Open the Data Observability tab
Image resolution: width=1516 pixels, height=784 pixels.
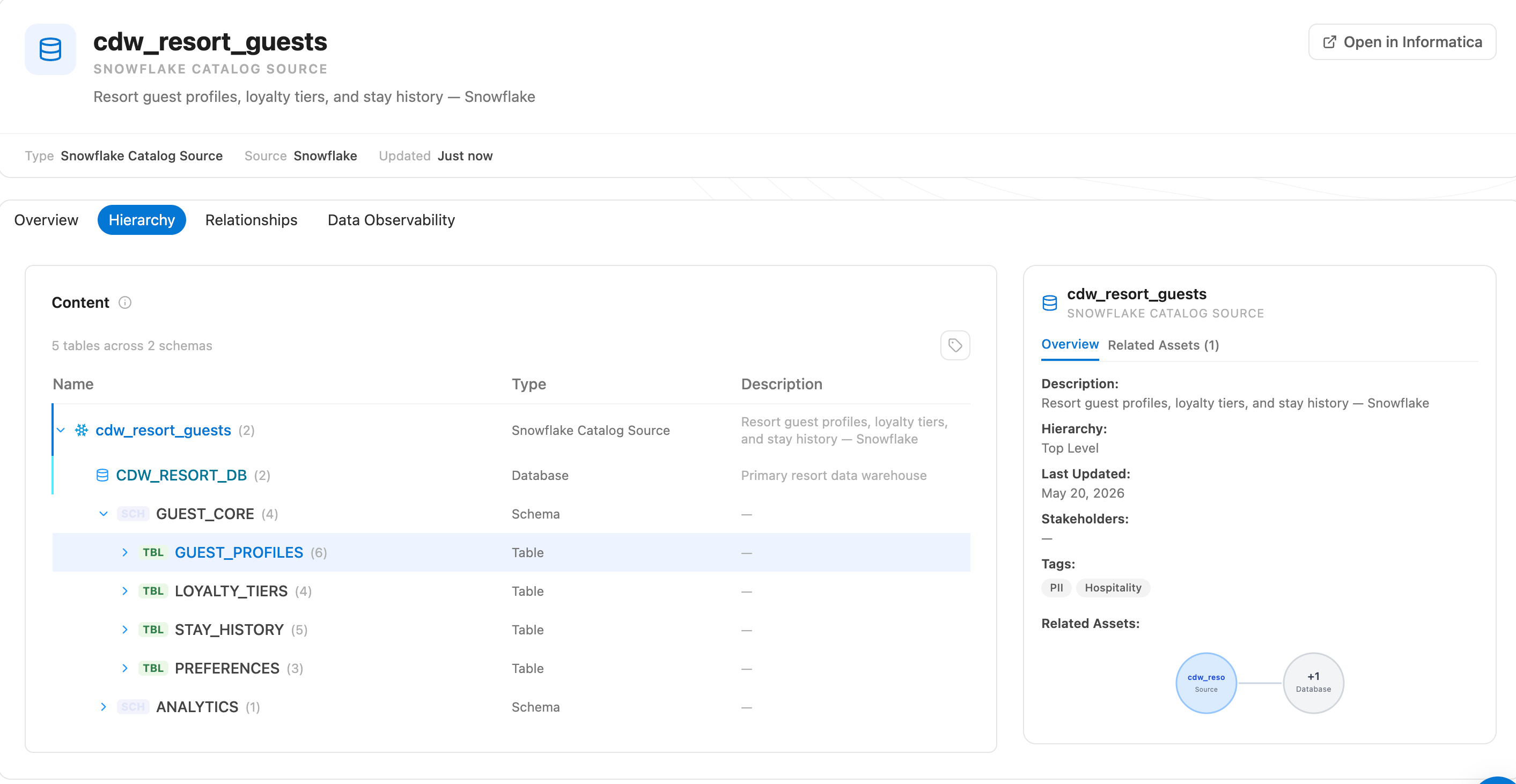(x=392, y=220)
